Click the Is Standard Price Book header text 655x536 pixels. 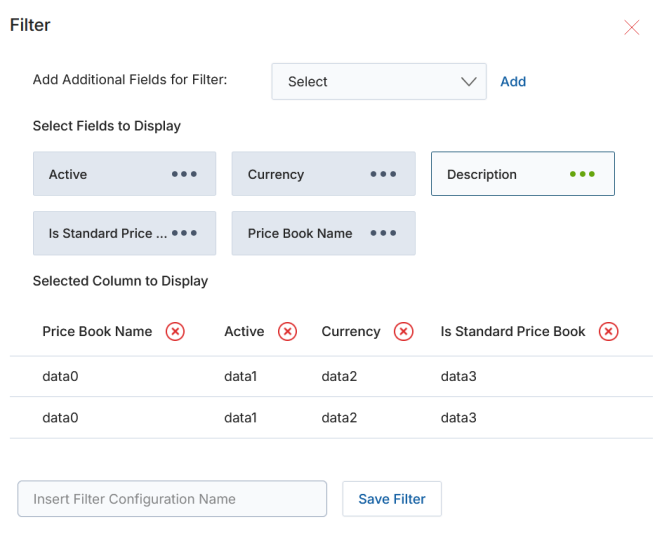click(513, 331)
